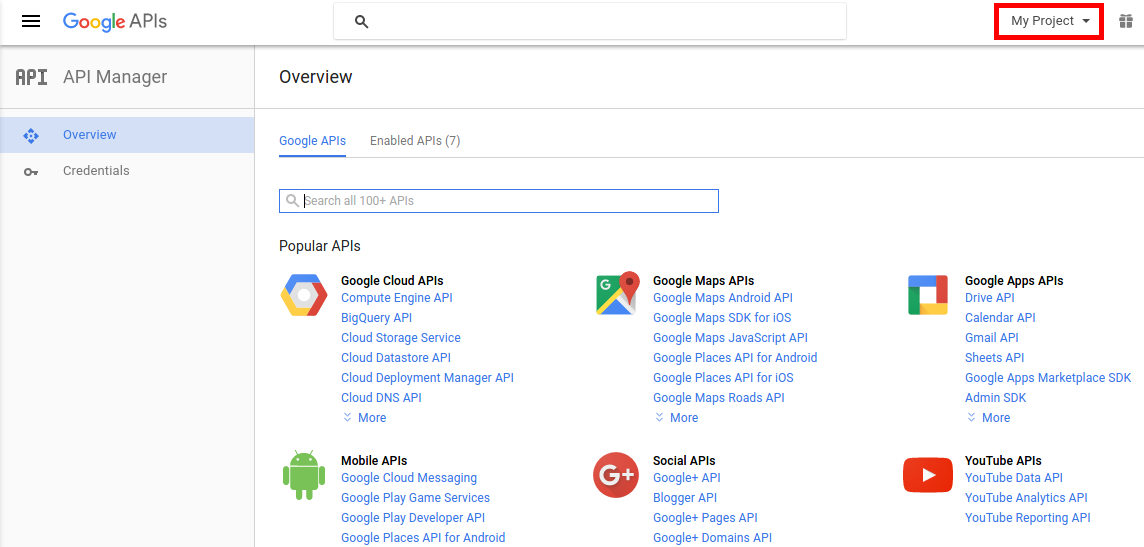The image size is (1144, 547).
Task: Open the hamburger navigation menu
Action: 31,21
